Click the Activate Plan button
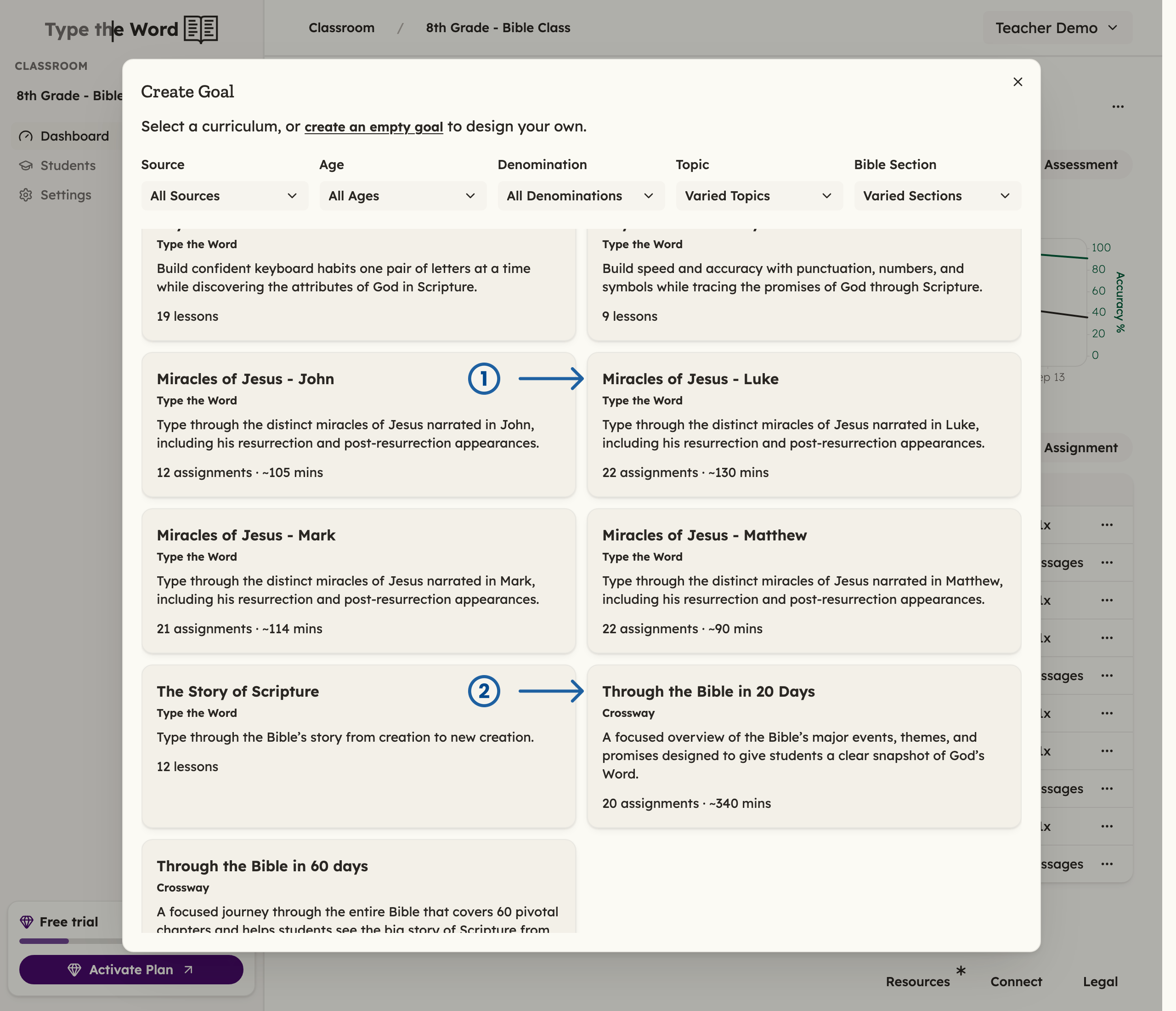 tap(131, 970)
